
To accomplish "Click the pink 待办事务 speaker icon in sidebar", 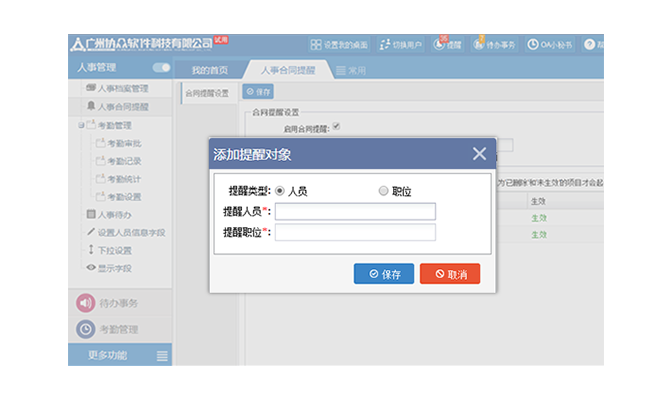I will 86,303.
